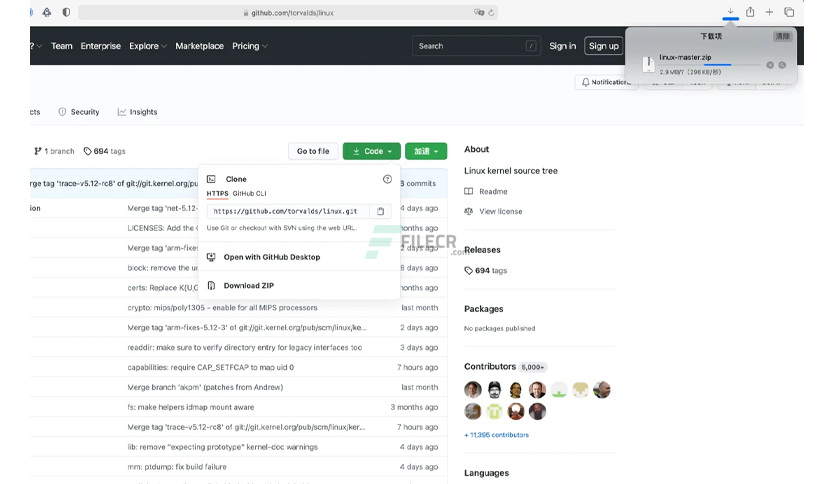The height and width of the screenshot is (484, 836).
Task: Open commit 'readdir: make sure to verify directory entry'
Action: 245,348
